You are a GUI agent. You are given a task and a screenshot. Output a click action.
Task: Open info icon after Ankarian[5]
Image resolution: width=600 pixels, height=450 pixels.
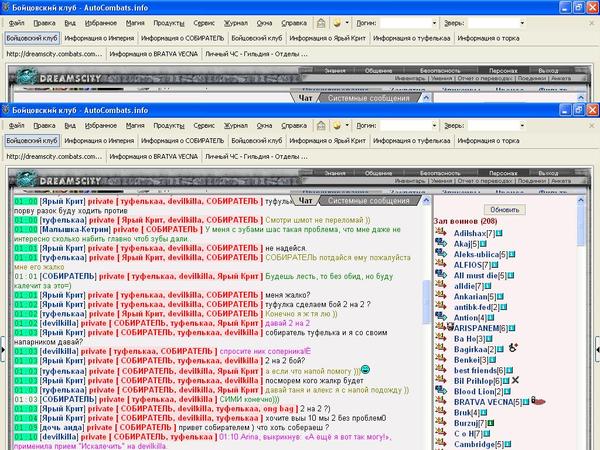click(x=500, y=297)
